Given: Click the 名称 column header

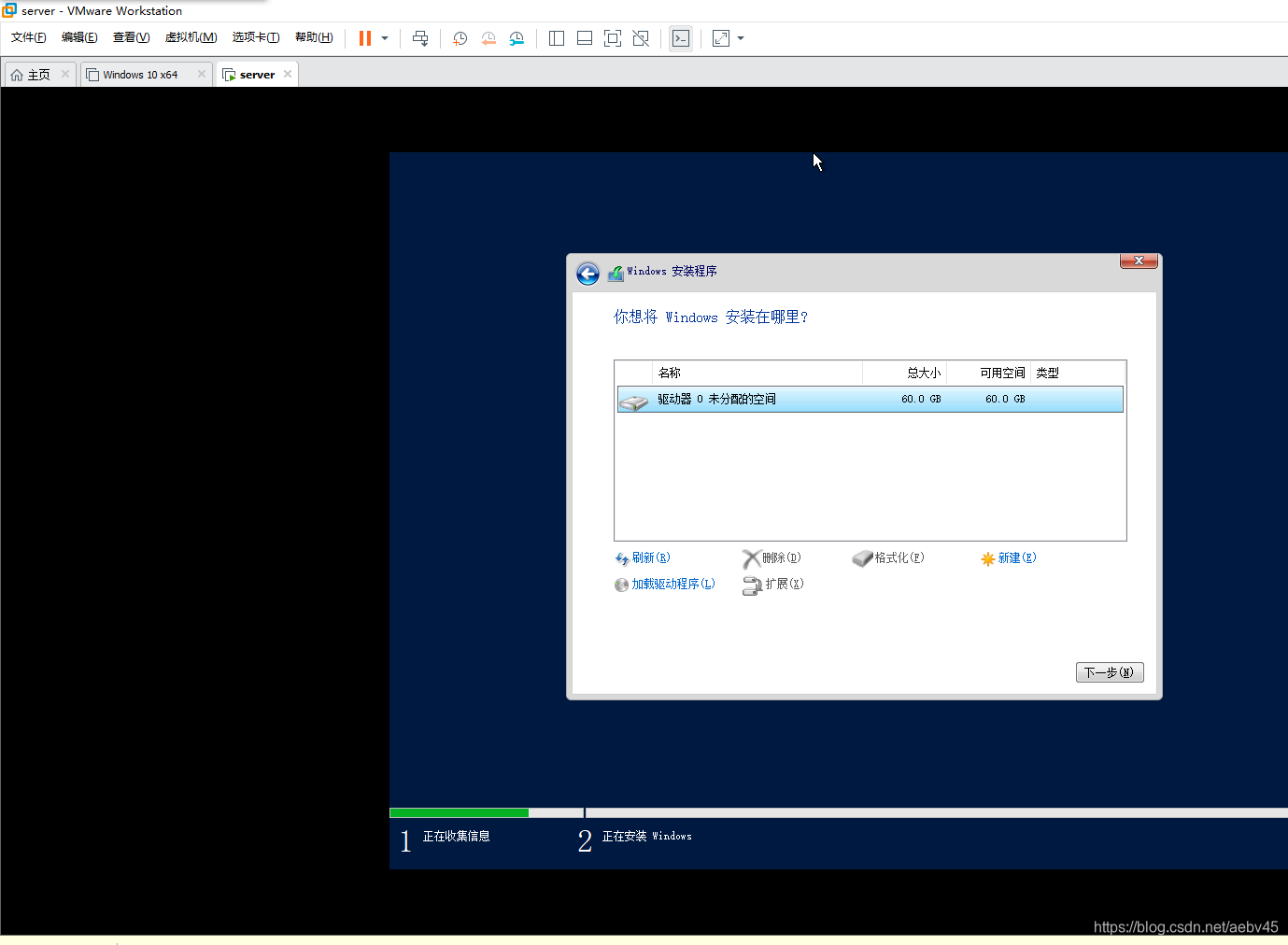Looking at the screenshot, I should click(x=757, y=373).
